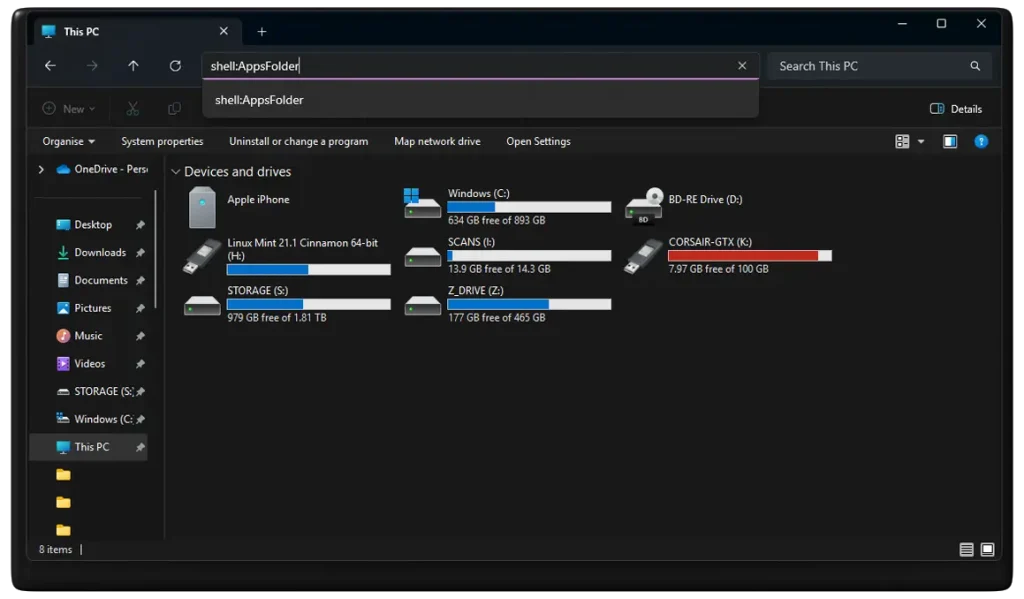The width and height of the screenshot is (1024, 599).
Task: Open System properties
Action: point(162,141)
